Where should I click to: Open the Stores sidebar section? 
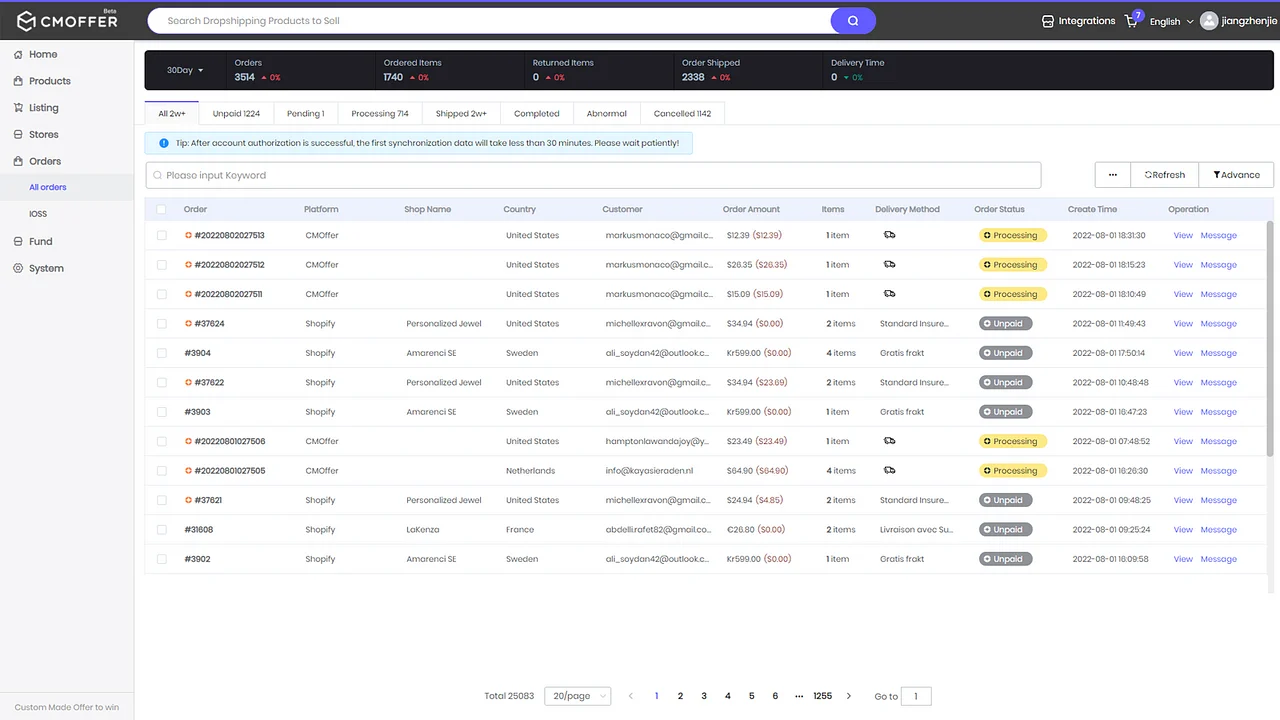[x=44, y=134]
